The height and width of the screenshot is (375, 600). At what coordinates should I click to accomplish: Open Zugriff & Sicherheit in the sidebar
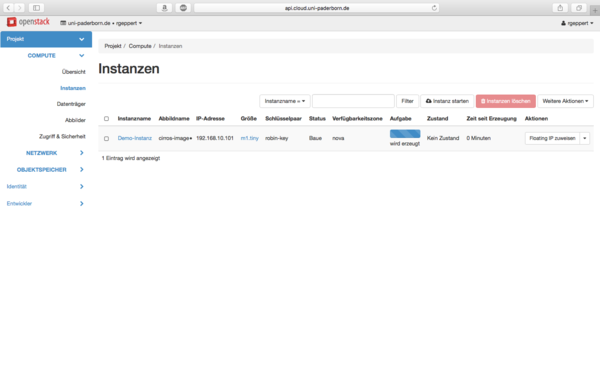tap(62, 136)
